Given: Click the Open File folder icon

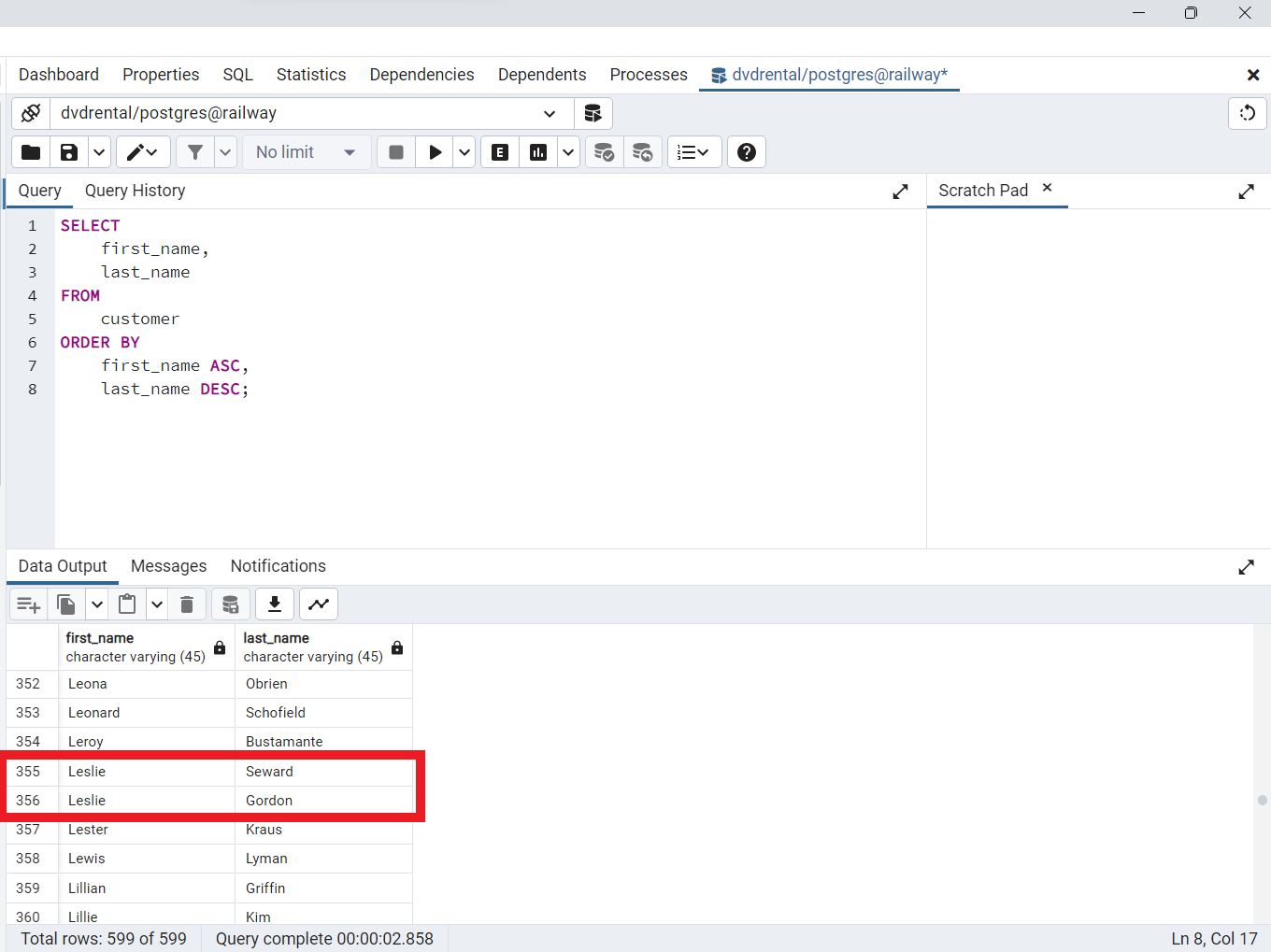Looking at the screenshot, I should point(31,152).
